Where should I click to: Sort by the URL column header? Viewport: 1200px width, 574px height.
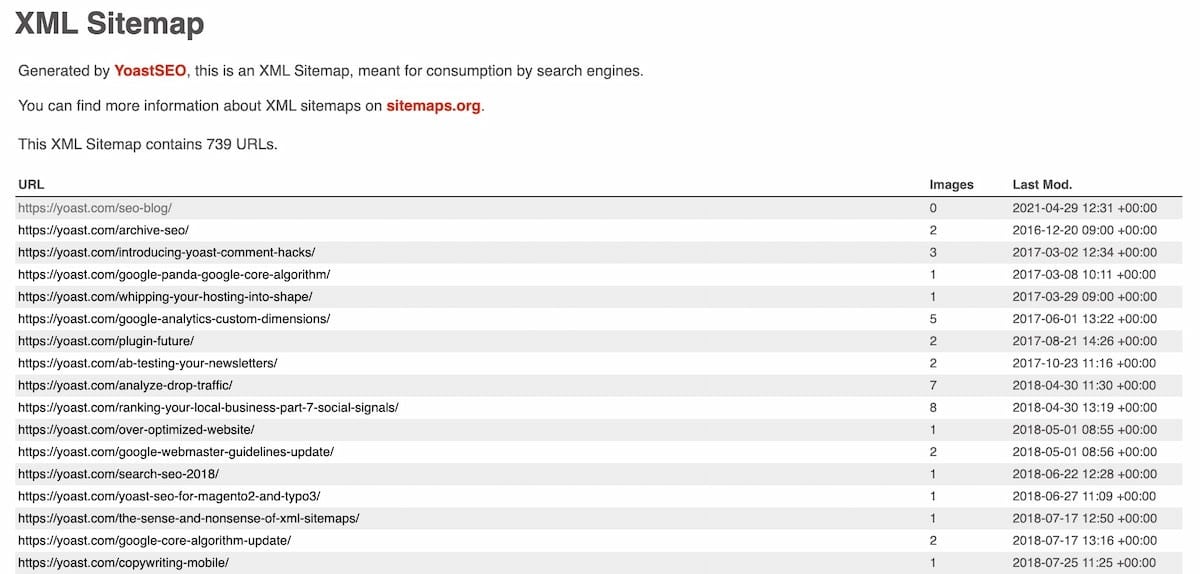pyautogui.click(x=31, y=185)
